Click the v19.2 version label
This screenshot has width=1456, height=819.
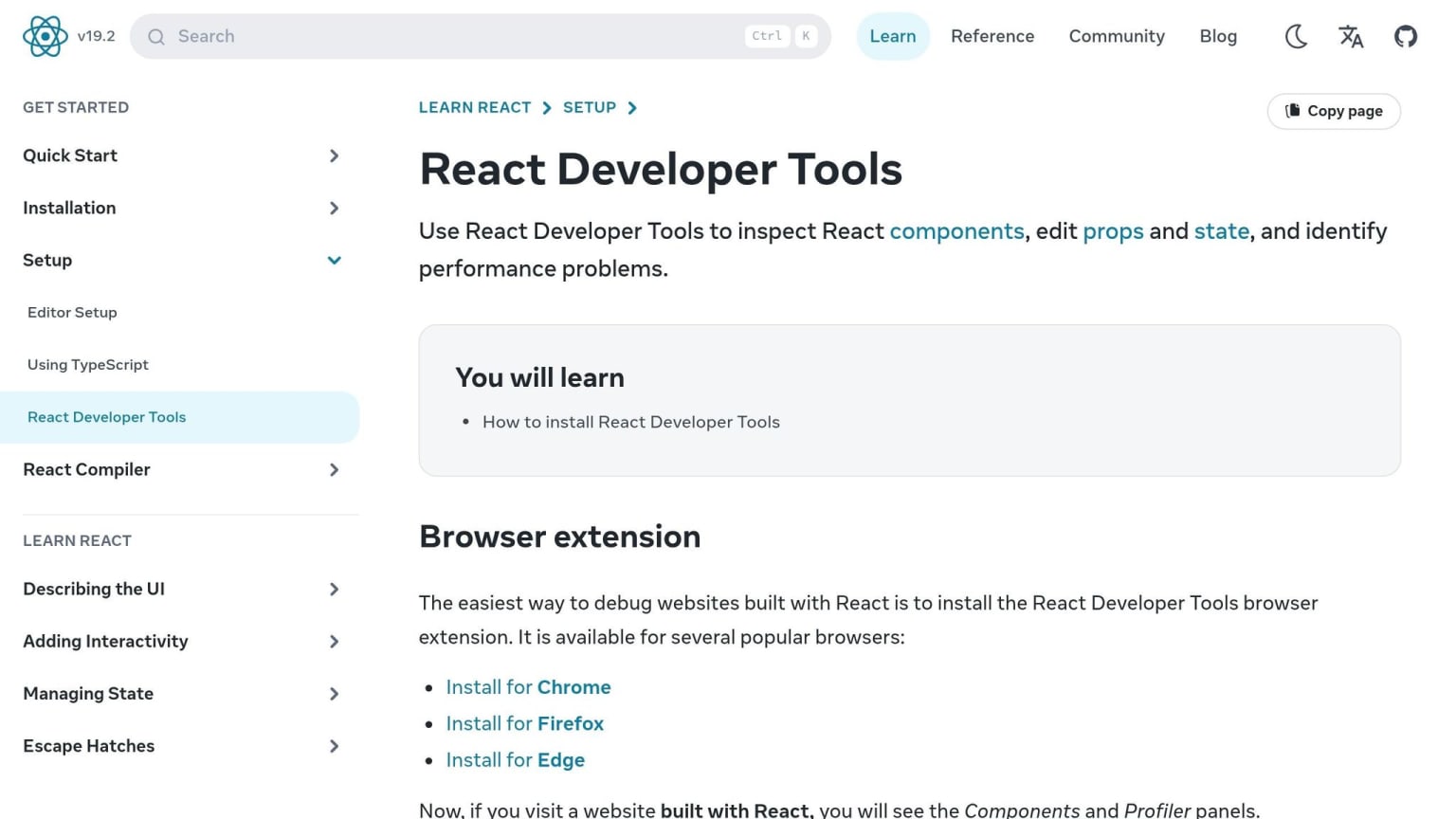[x=96, y=36]
